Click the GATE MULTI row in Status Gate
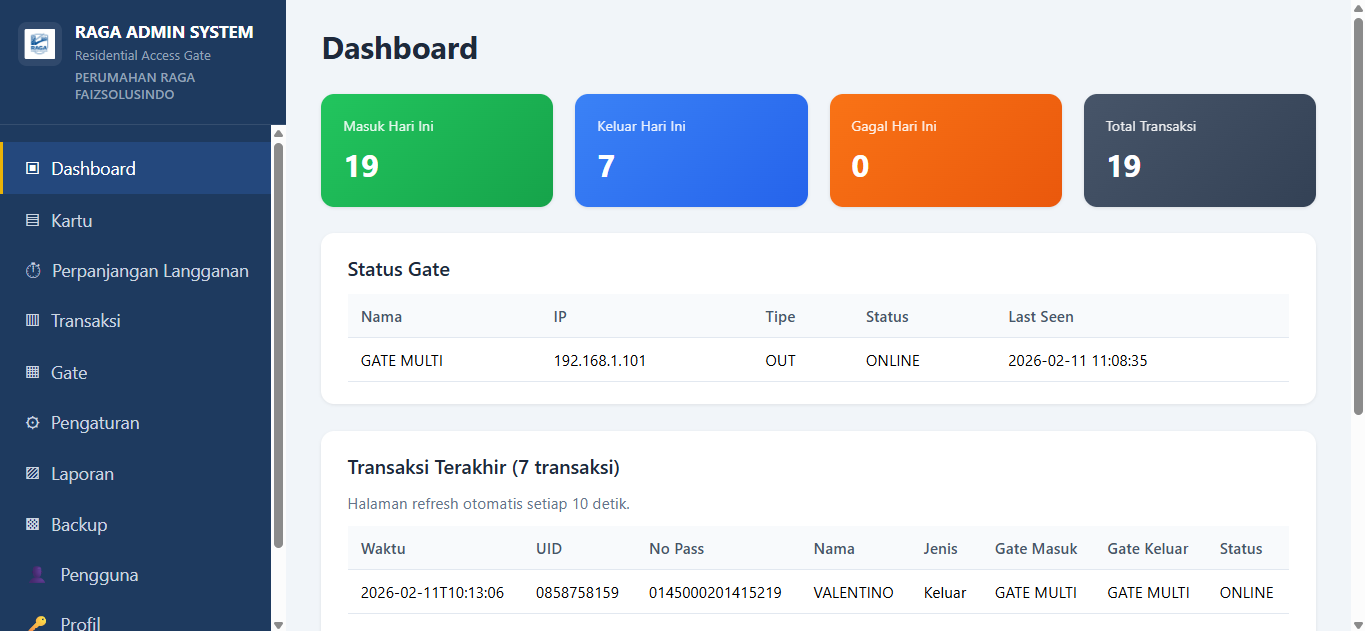Viewport: 1365px width, 631px height. [x=817, y=361]
